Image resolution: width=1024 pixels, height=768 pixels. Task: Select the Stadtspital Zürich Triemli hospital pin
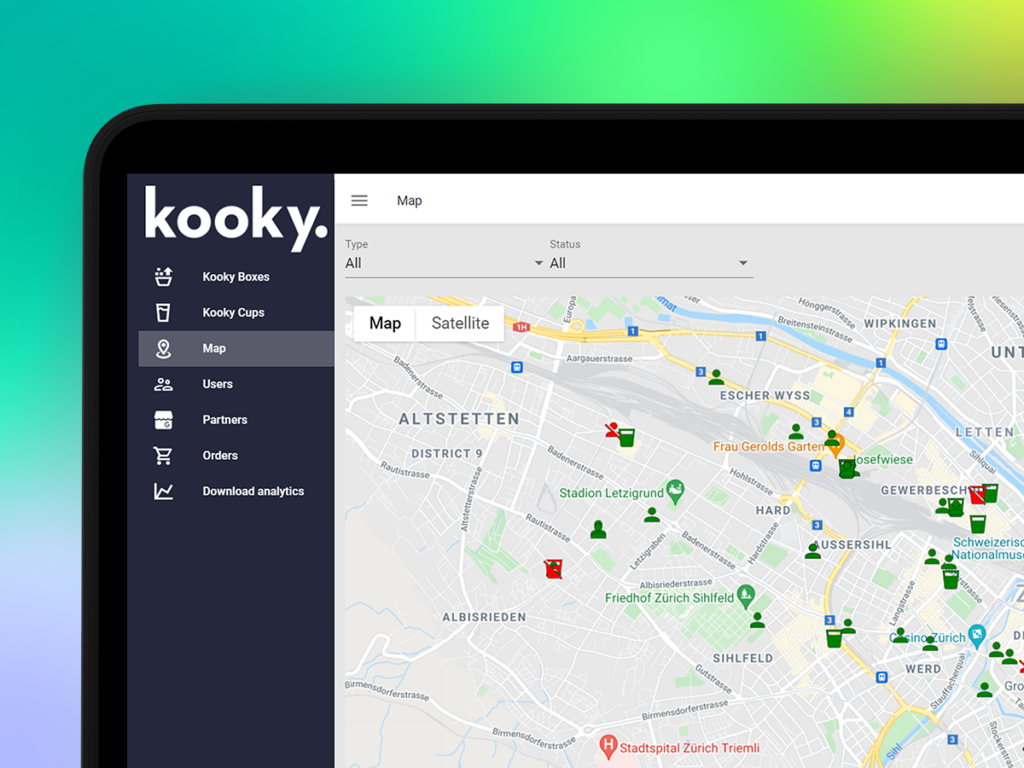point(609,746)
